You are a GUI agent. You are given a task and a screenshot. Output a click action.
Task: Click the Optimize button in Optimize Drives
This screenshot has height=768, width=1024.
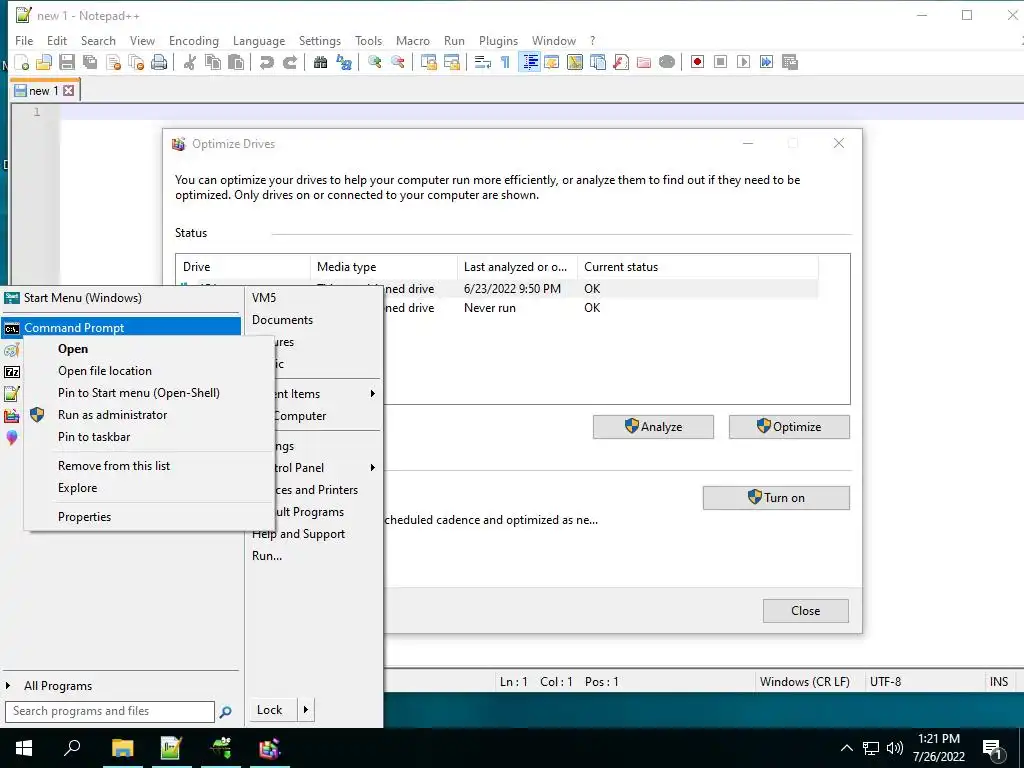point(789,427)
